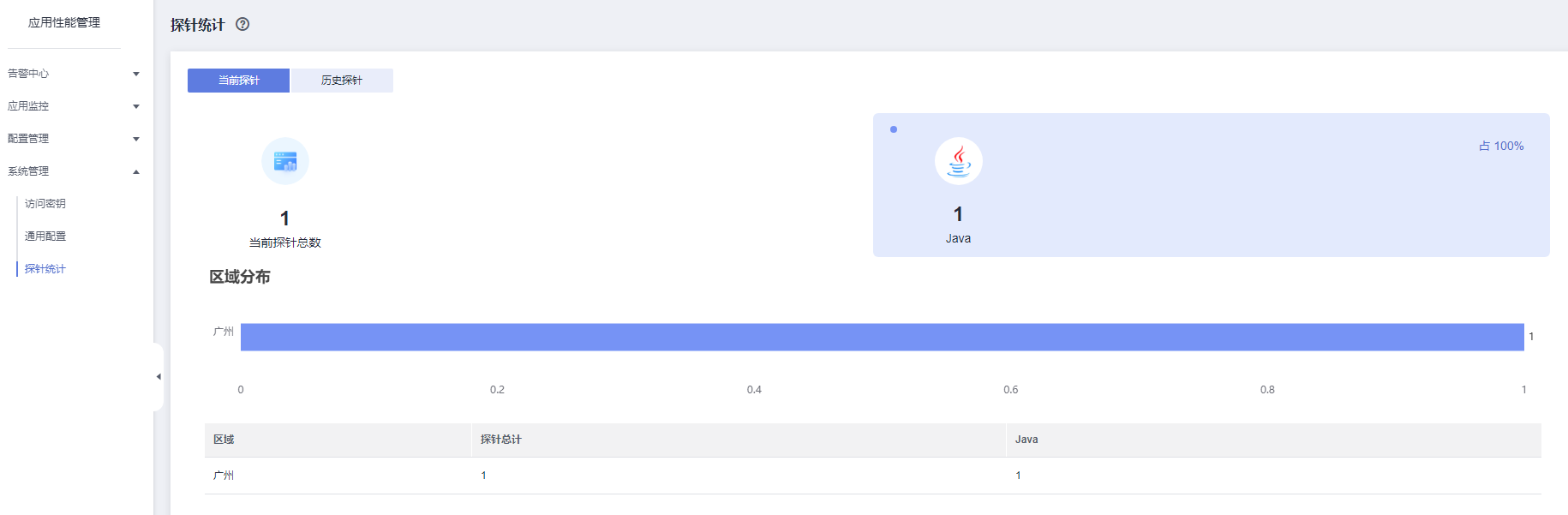Switch to the 历史探针 tab
This screenshot has height=515, width=1568.
(x=342, y=81)
